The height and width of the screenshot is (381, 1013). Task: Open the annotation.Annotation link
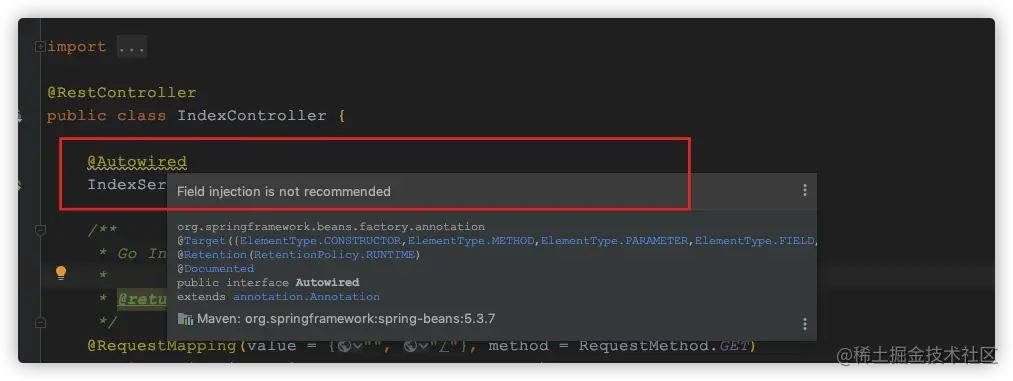(x=306, y=297)
